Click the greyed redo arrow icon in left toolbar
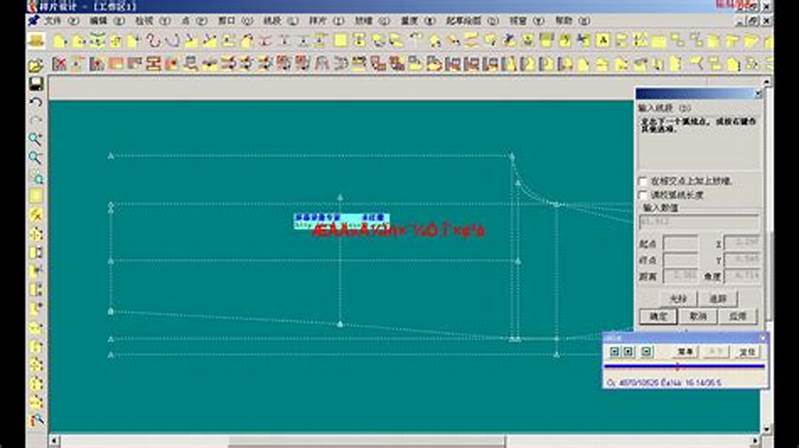800x448 pixels. coord(36,120)
